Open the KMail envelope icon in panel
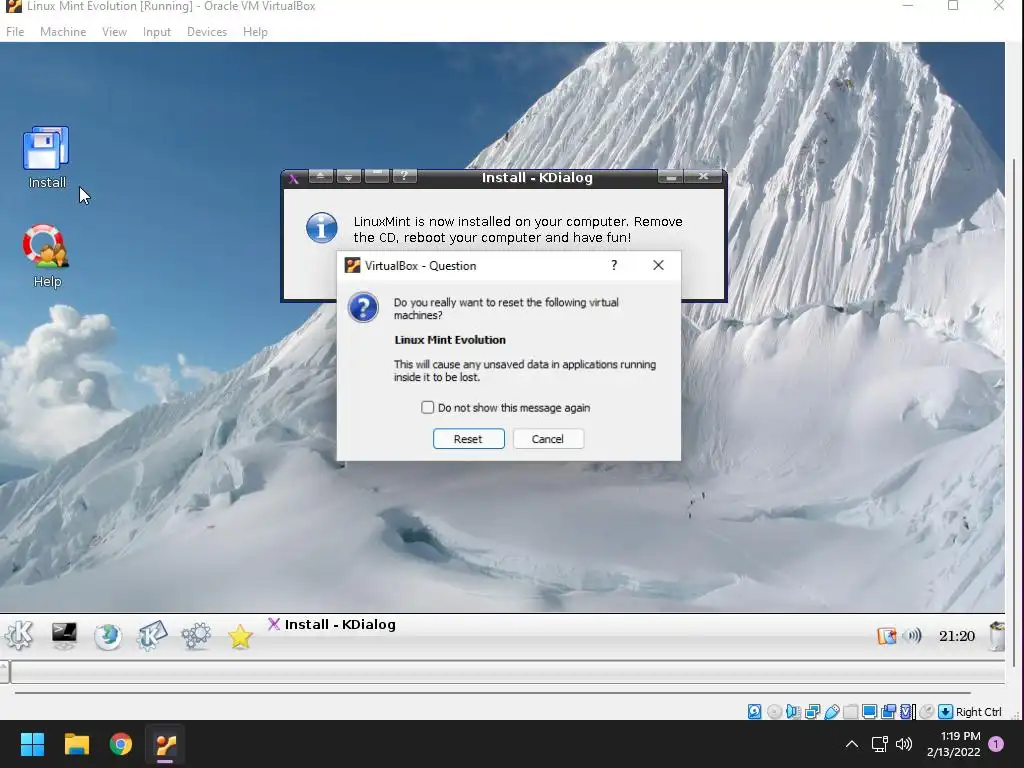The image size is (1024, 768). pos(152,635)
